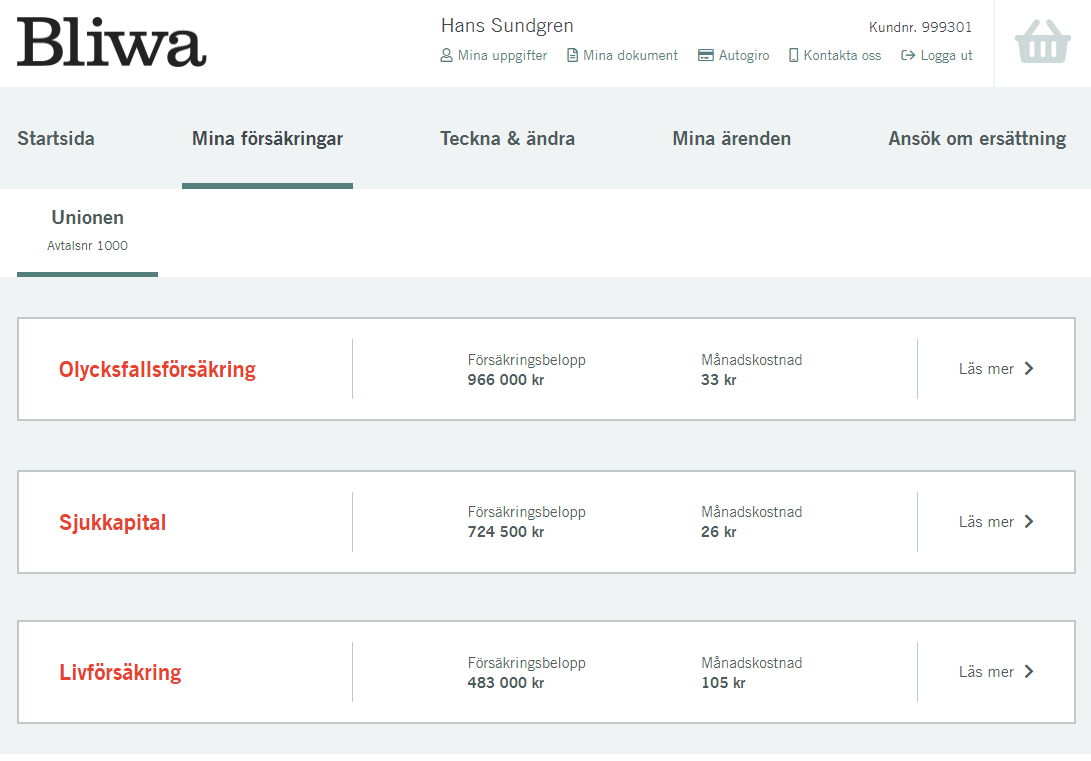Open the Olycksfallsförsäkring heading
The height and width of the screenshot is (761, 1091).
(x=157, y=369)
